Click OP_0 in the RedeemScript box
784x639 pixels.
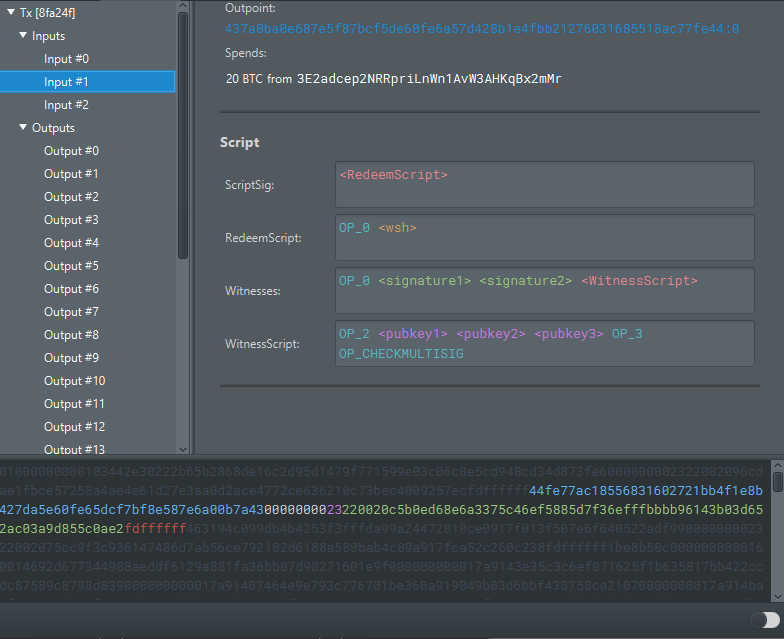pos(354,228)
